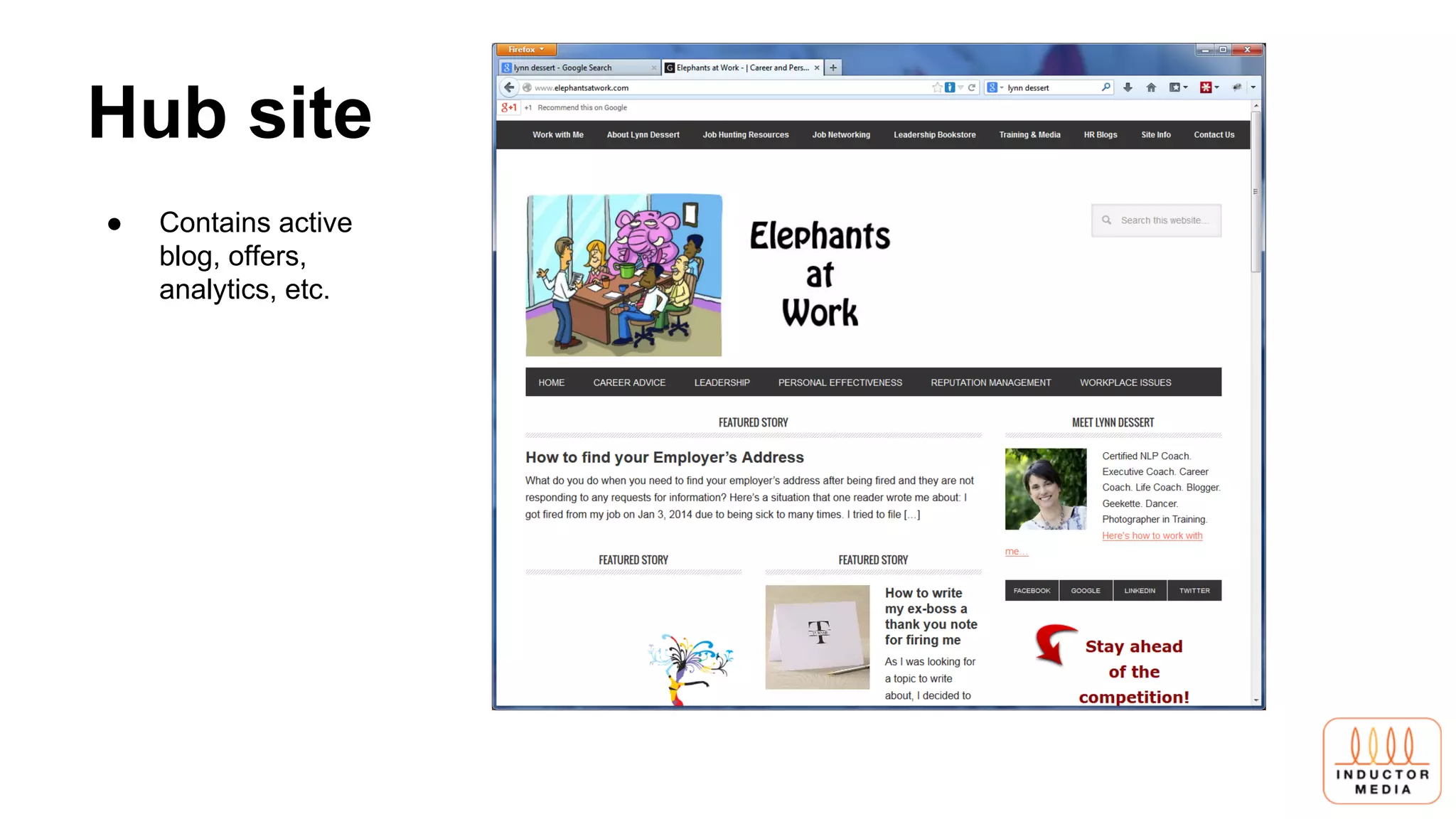Open the REPUTATION MANAGEMENT category
Viewport: 1456px width, 819px height.
(990, 382)
